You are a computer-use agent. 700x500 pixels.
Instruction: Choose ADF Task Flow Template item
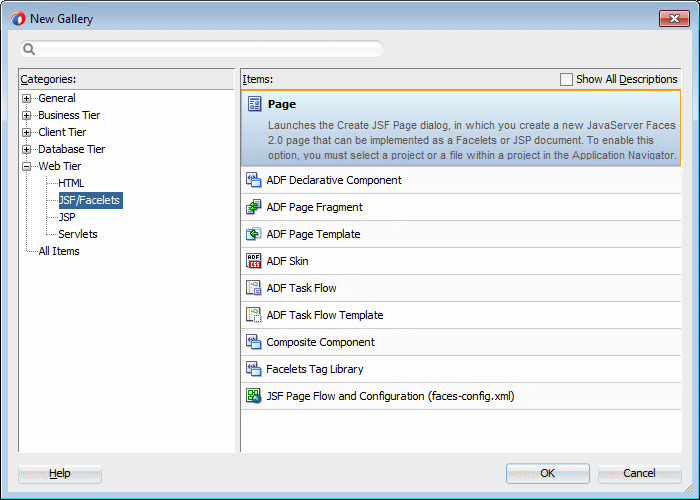pyautogui.click(x=461, y=315)
